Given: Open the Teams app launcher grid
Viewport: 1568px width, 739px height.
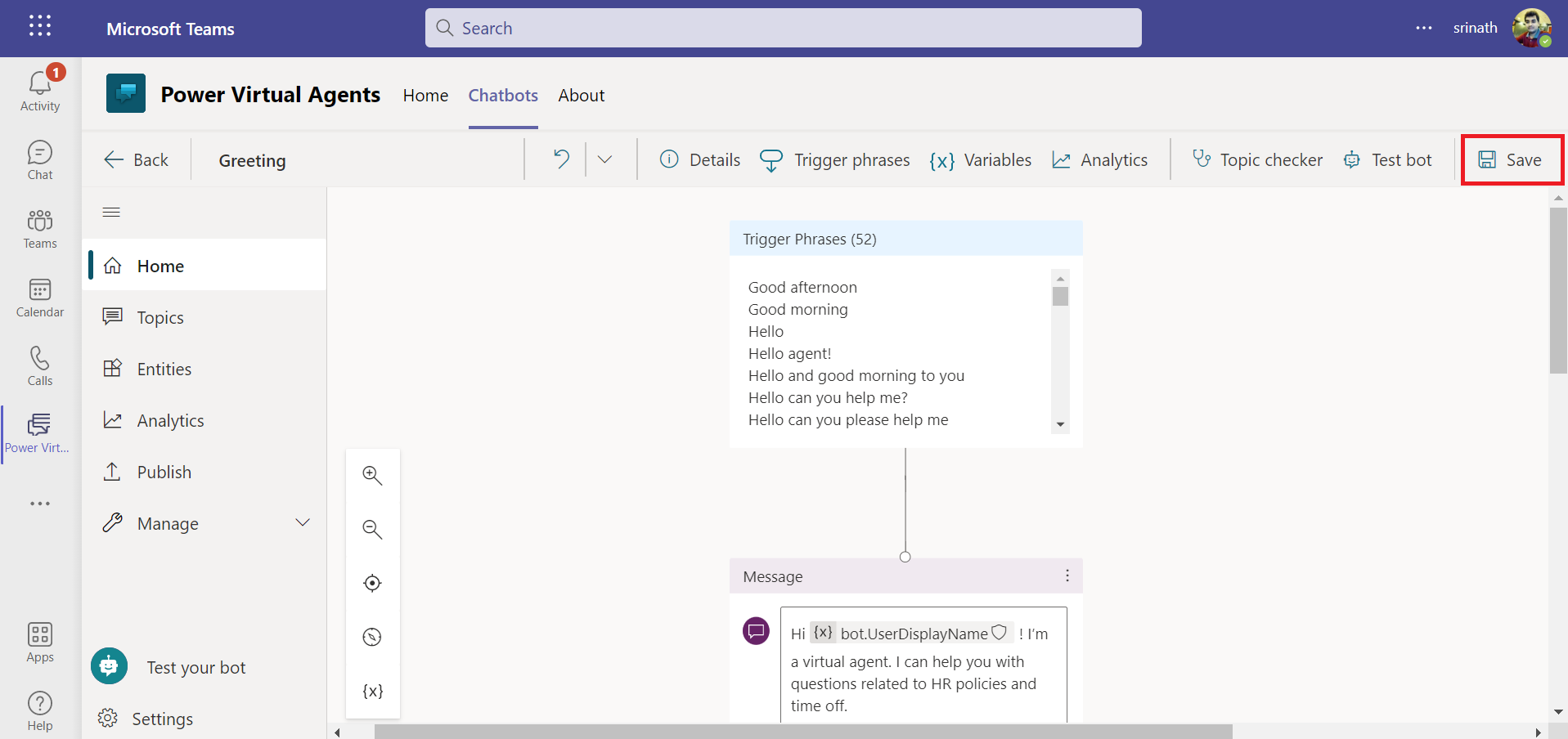Looking at the screenshot, I should pos(39,27).
